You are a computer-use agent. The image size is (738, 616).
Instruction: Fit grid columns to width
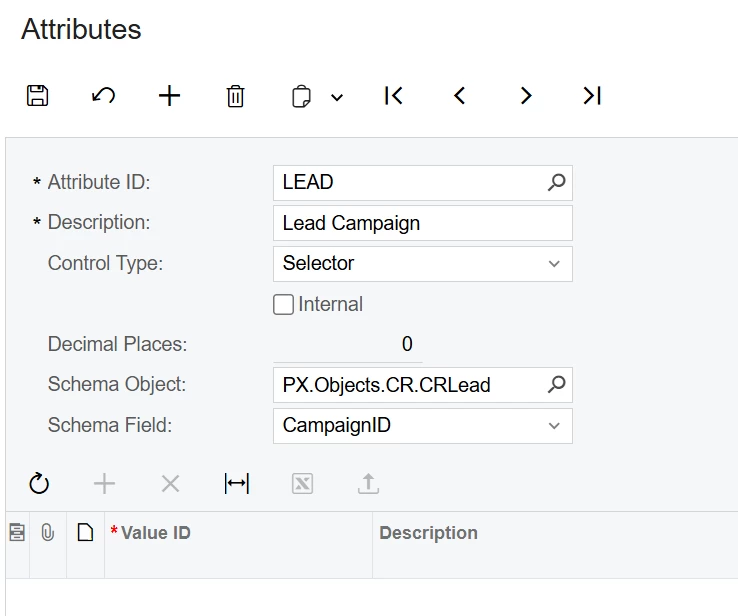[x=237, y=484]
